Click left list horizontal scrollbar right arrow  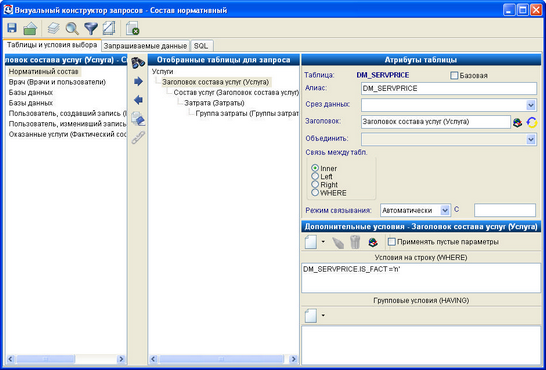(x=121, y=359)
